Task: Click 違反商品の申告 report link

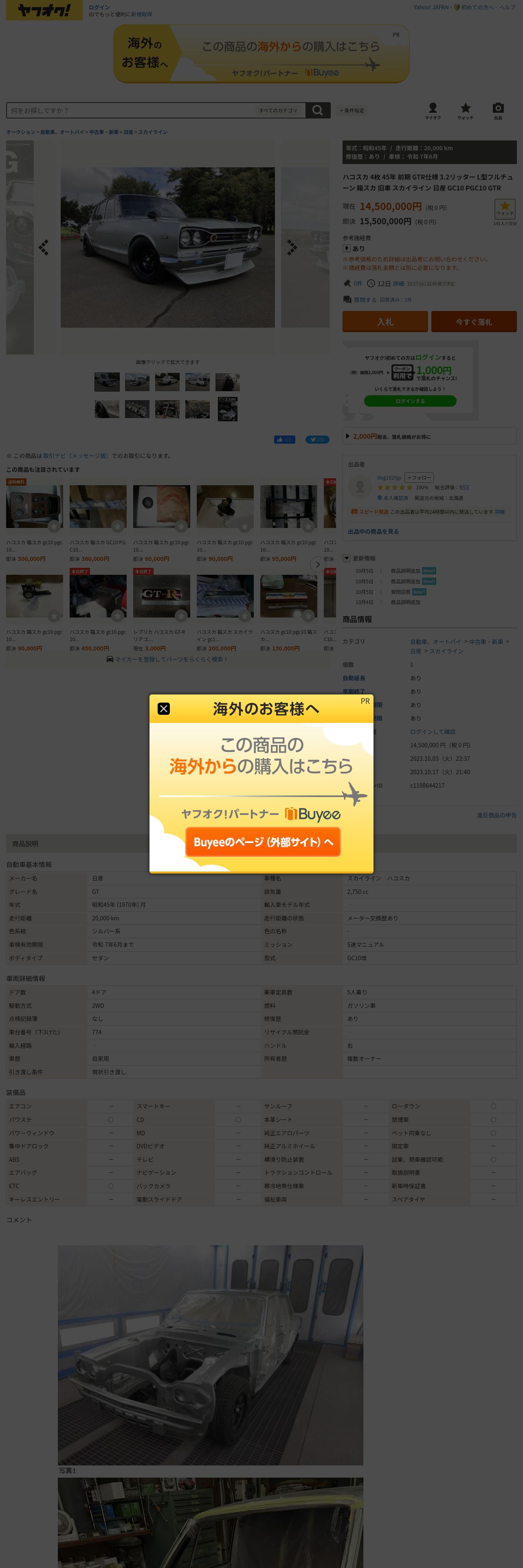Action: pyautogui.click(x=496, y=815)
